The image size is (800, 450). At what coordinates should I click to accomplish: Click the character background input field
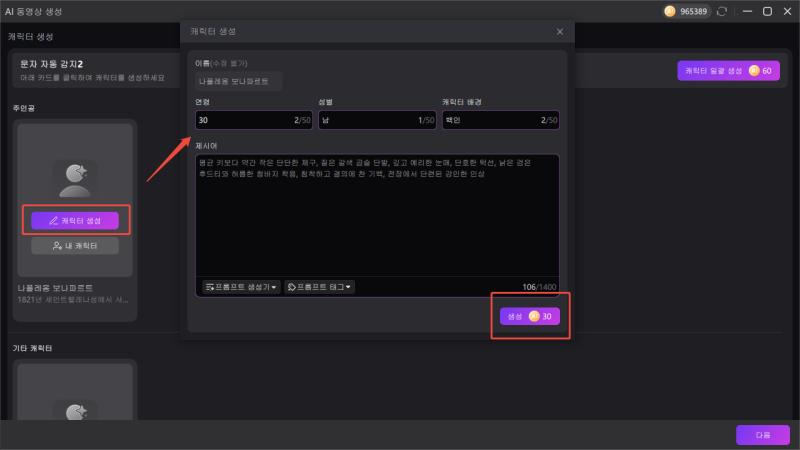(x=501, y=120)
